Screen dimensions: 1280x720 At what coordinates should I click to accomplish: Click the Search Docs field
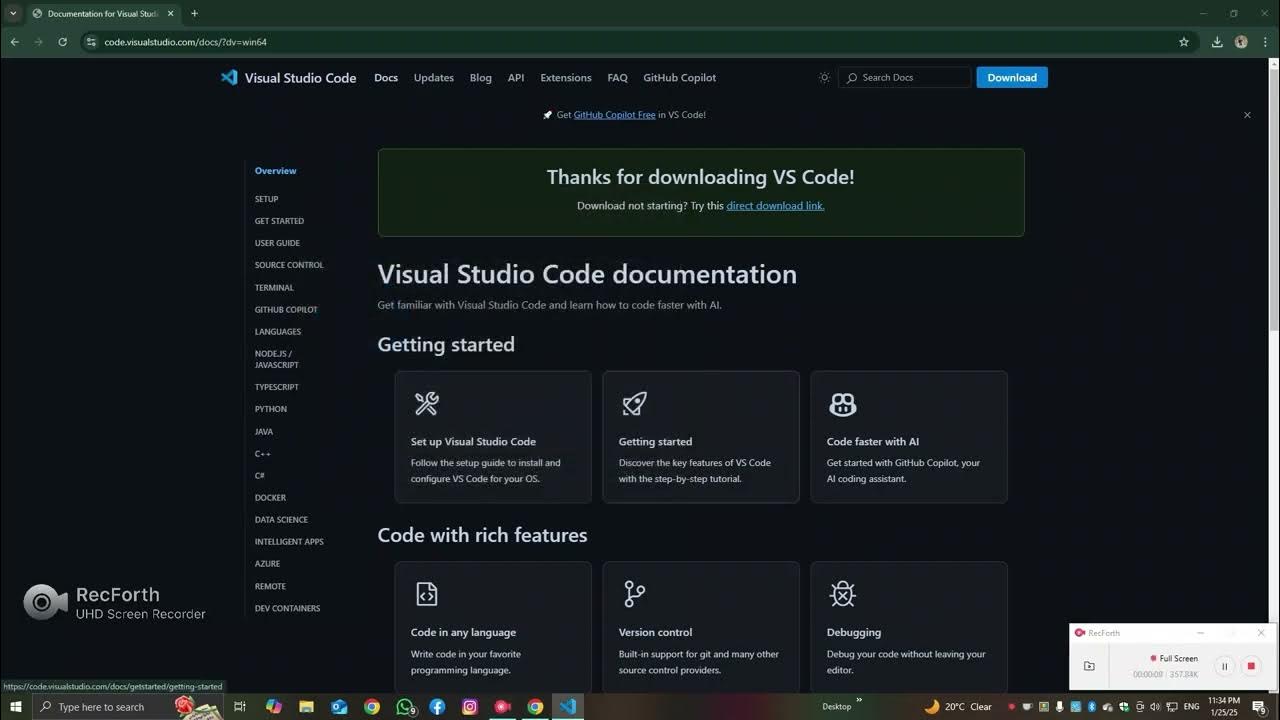tap(905, 78)
